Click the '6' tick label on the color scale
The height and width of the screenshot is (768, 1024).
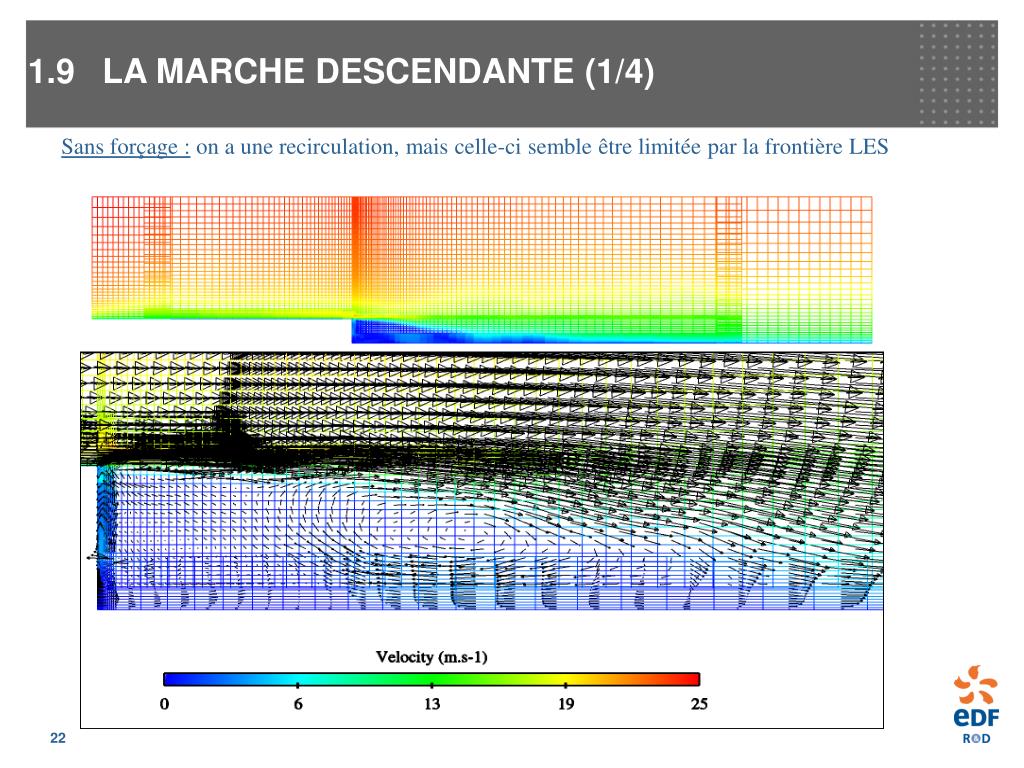pyautogui.click(x=298, y=704)
